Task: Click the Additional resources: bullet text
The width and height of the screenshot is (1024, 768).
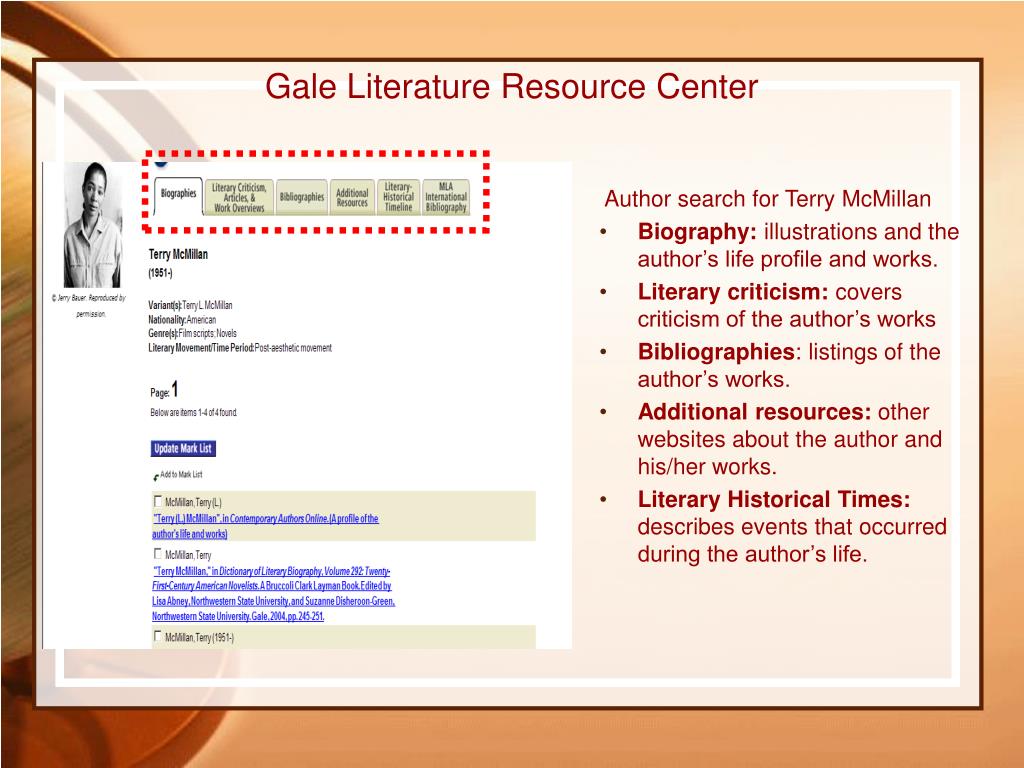Action: (x=790, y=439)
